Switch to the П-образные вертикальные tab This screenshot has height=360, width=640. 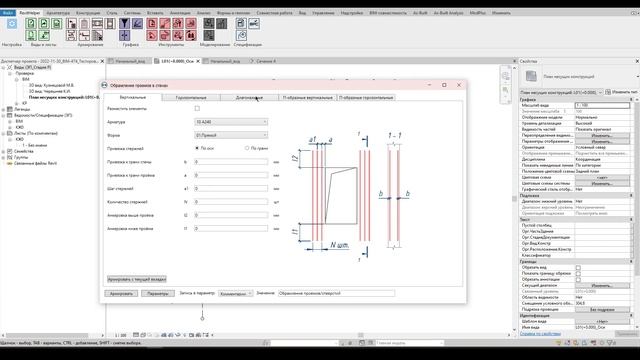pyautogui.click(x=308, y=98)
